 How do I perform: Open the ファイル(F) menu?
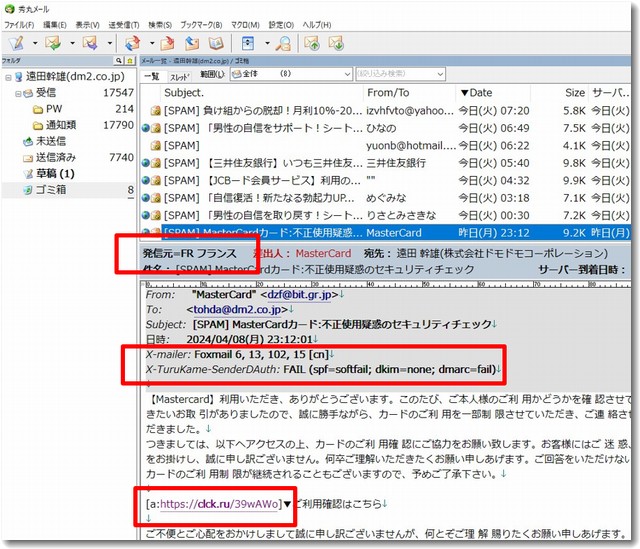tap(19, 25)
